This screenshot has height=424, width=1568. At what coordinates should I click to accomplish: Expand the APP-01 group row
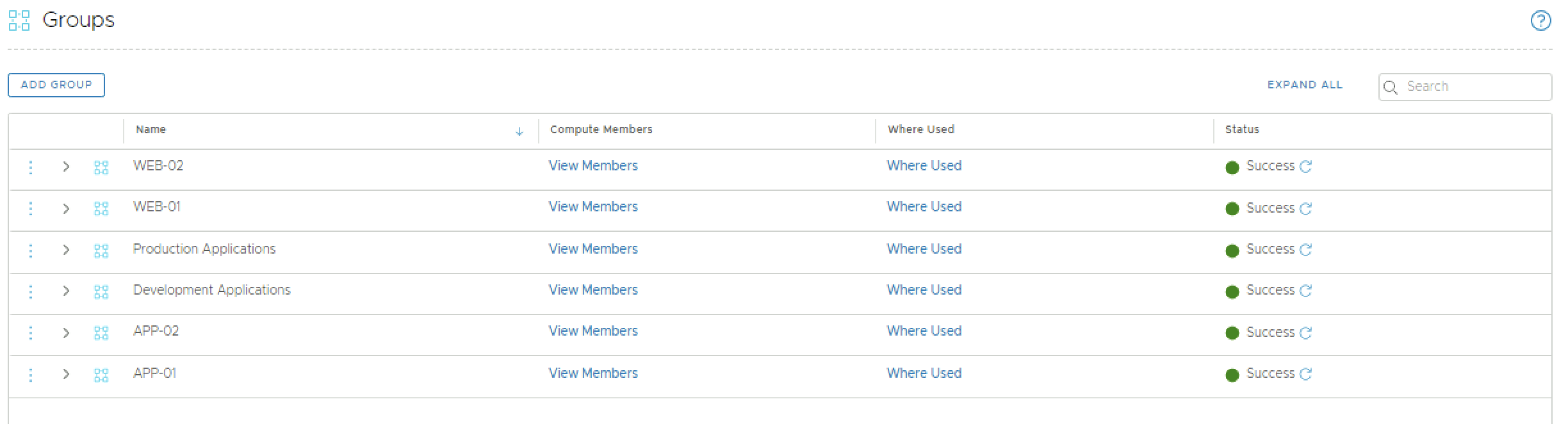tap(66, 374)
